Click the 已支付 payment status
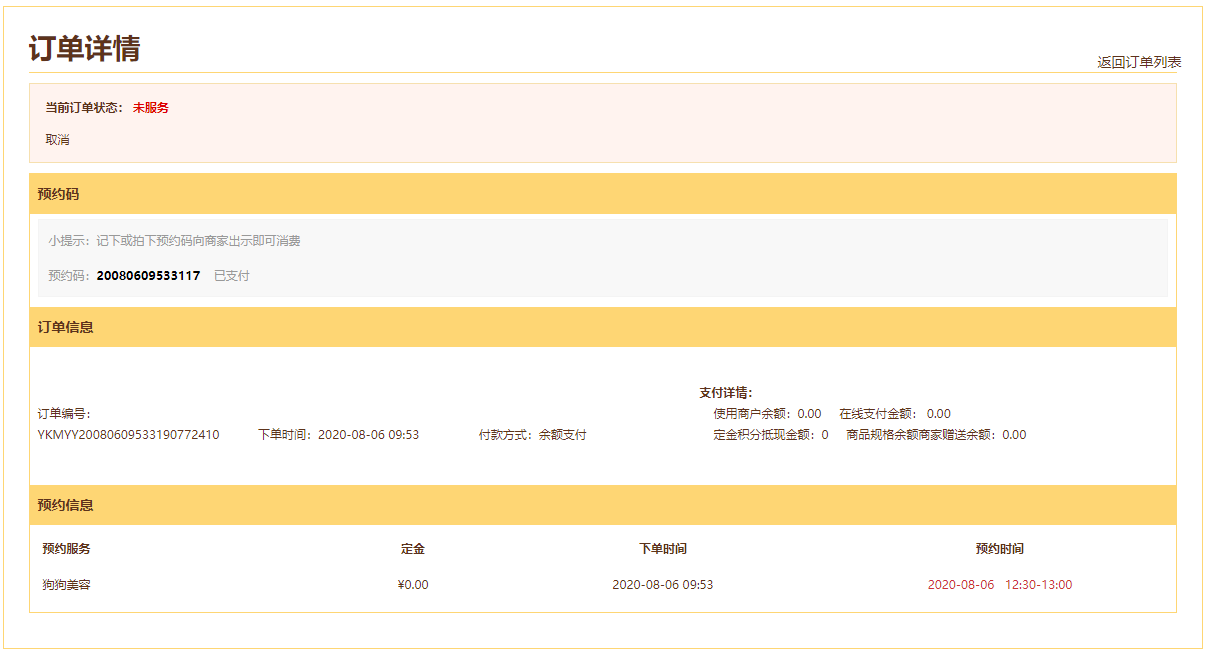The width and height of the screenshot is (1211, 657). 232,276
